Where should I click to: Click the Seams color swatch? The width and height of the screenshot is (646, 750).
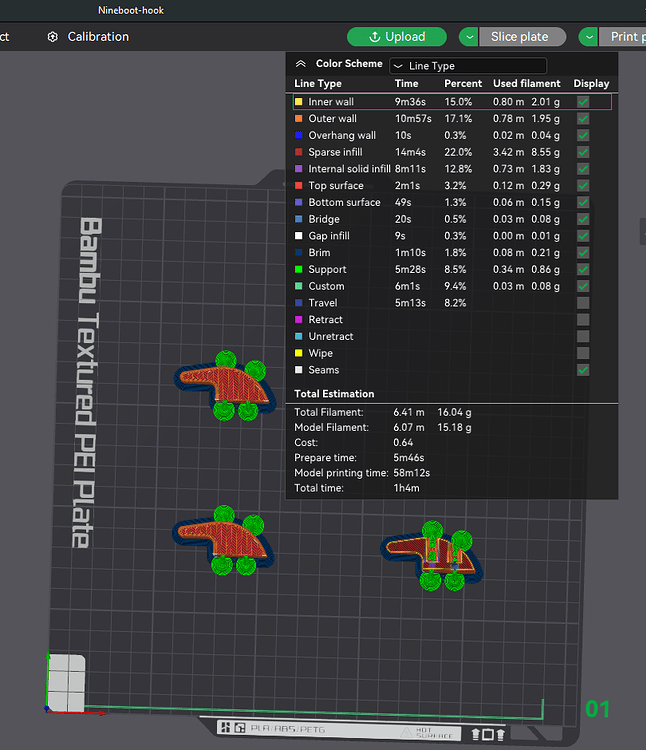click(x=298, y=370)
